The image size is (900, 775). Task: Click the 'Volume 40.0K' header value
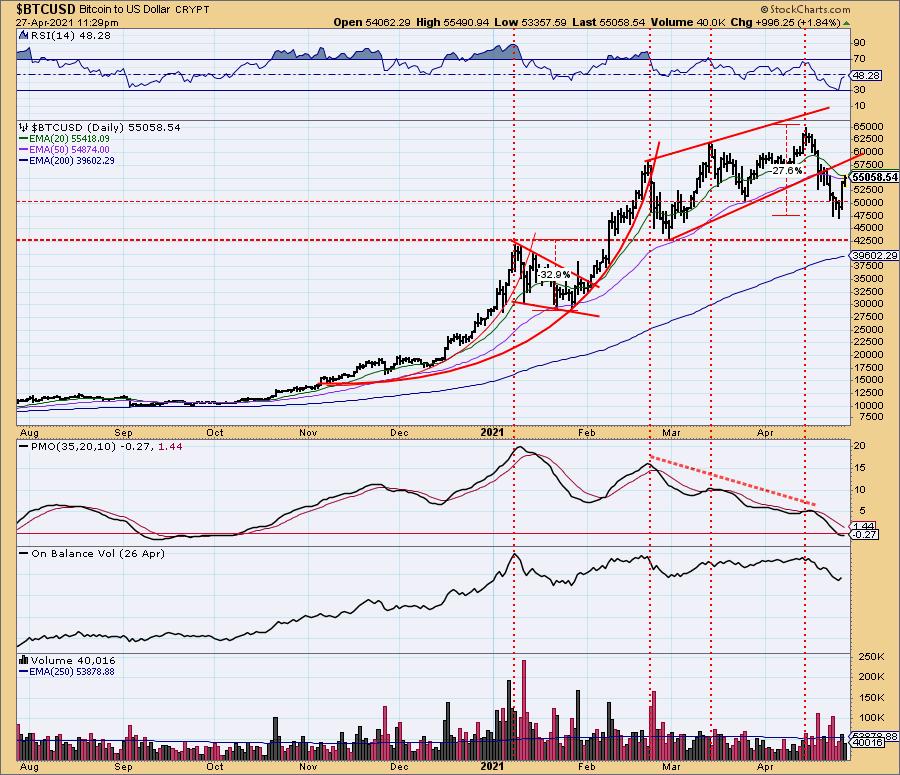(x=688, y=22)
